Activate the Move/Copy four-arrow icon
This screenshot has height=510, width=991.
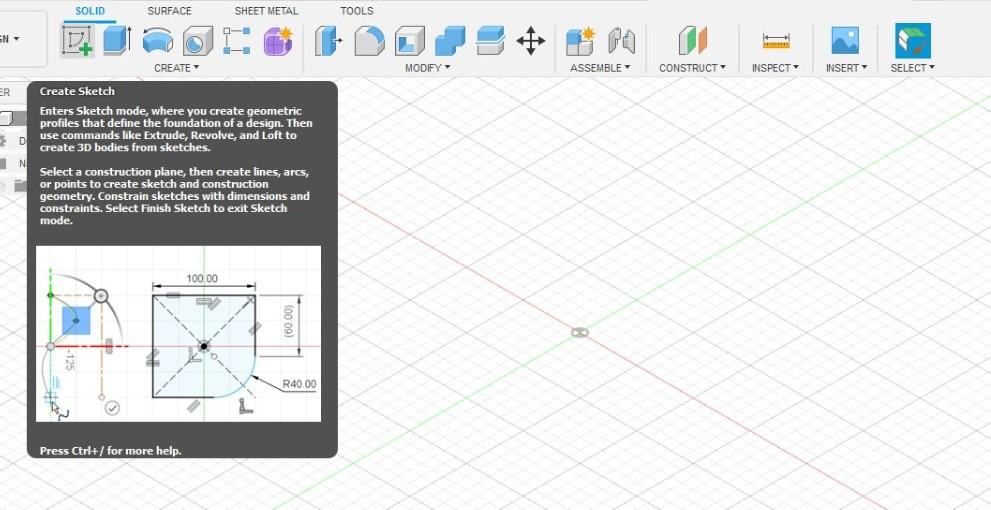(531, 41)
